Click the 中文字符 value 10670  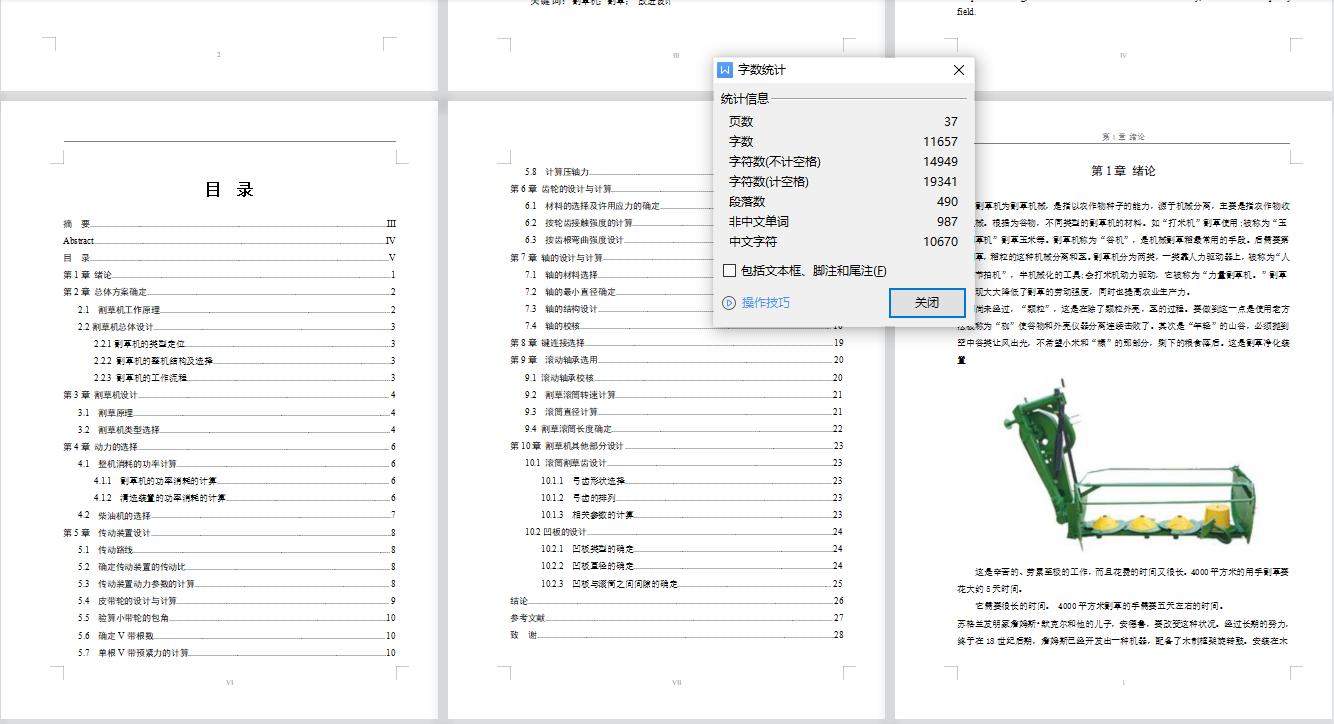[941, 241]
